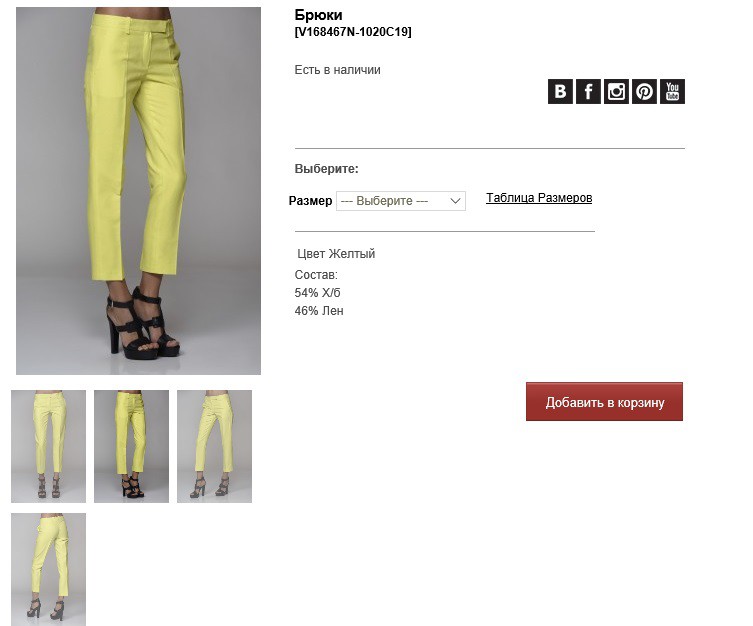Click the 54% Х/б composition line

click(317, 293)
